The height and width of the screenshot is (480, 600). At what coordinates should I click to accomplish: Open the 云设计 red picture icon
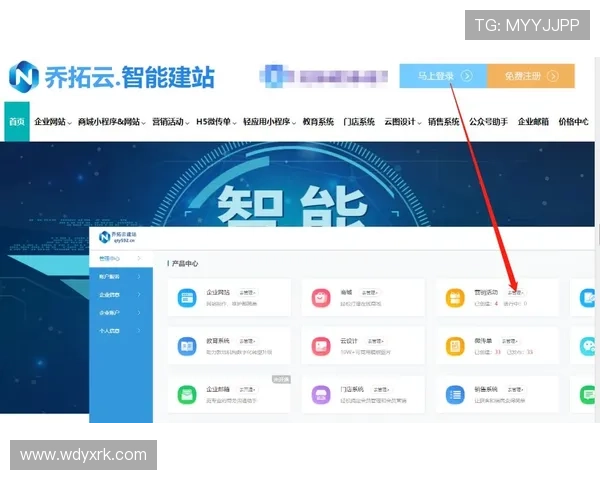coord(321,346)
